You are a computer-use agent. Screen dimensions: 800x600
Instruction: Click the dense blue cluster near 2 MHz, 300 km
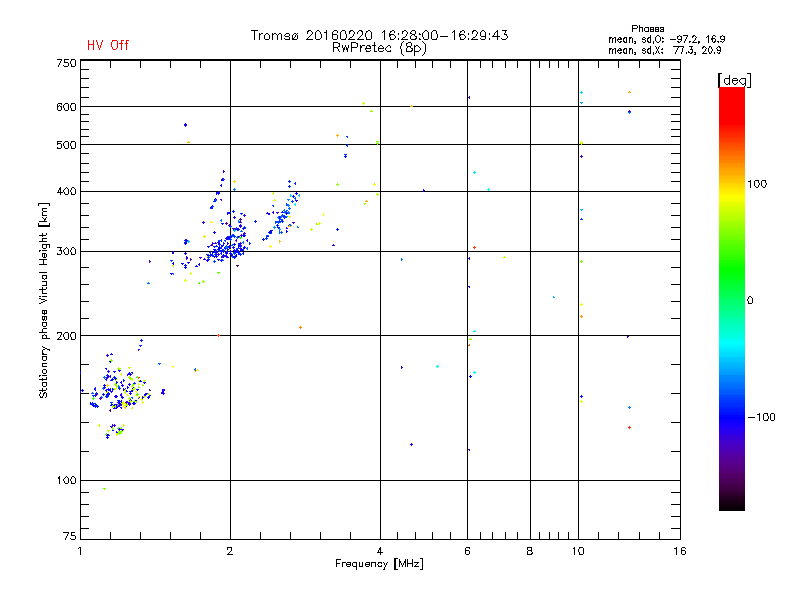coord(228,249)
